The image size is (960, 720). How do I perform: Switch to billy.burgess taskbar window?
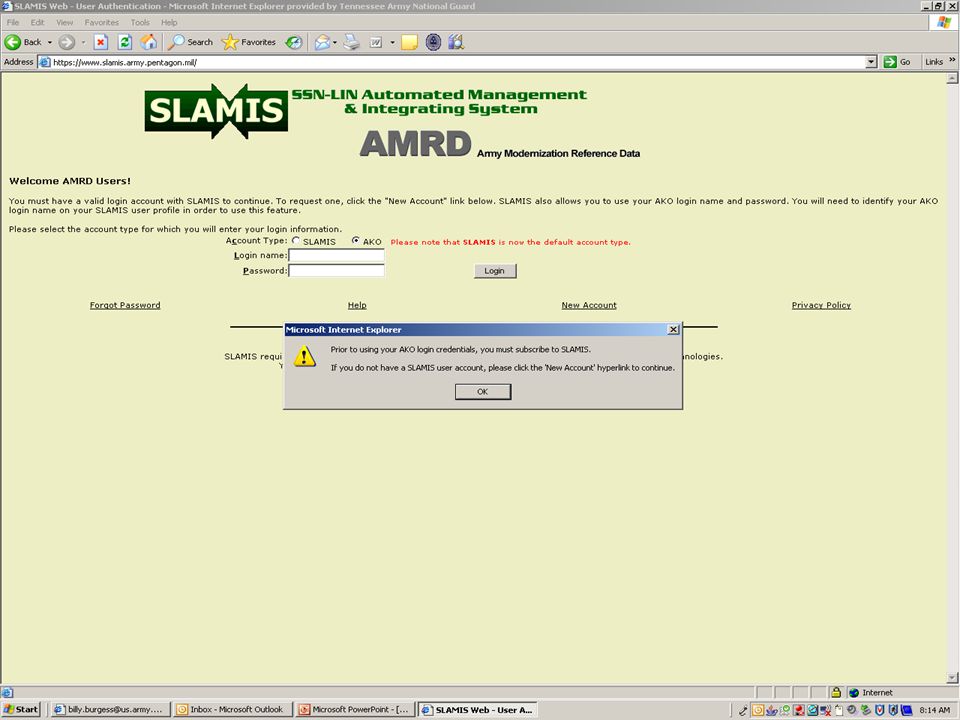tap(109, 710)
